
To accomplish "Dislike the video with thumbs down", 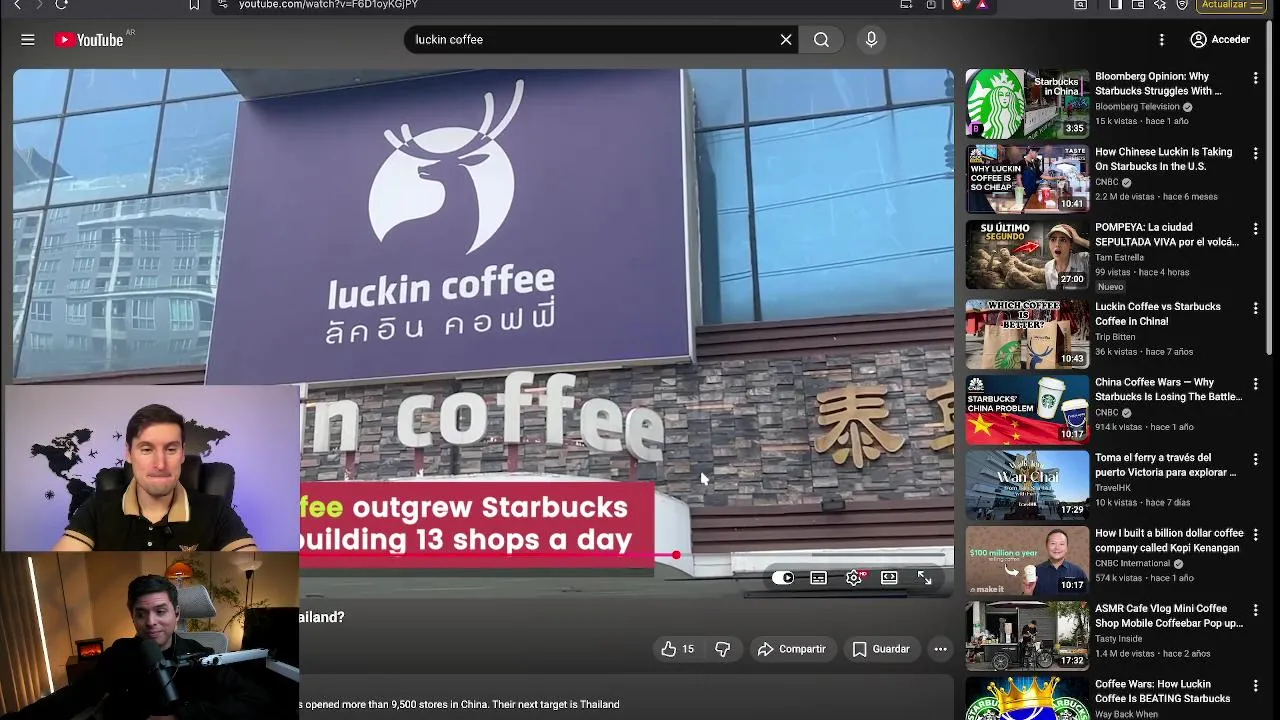I will point(722,649).
